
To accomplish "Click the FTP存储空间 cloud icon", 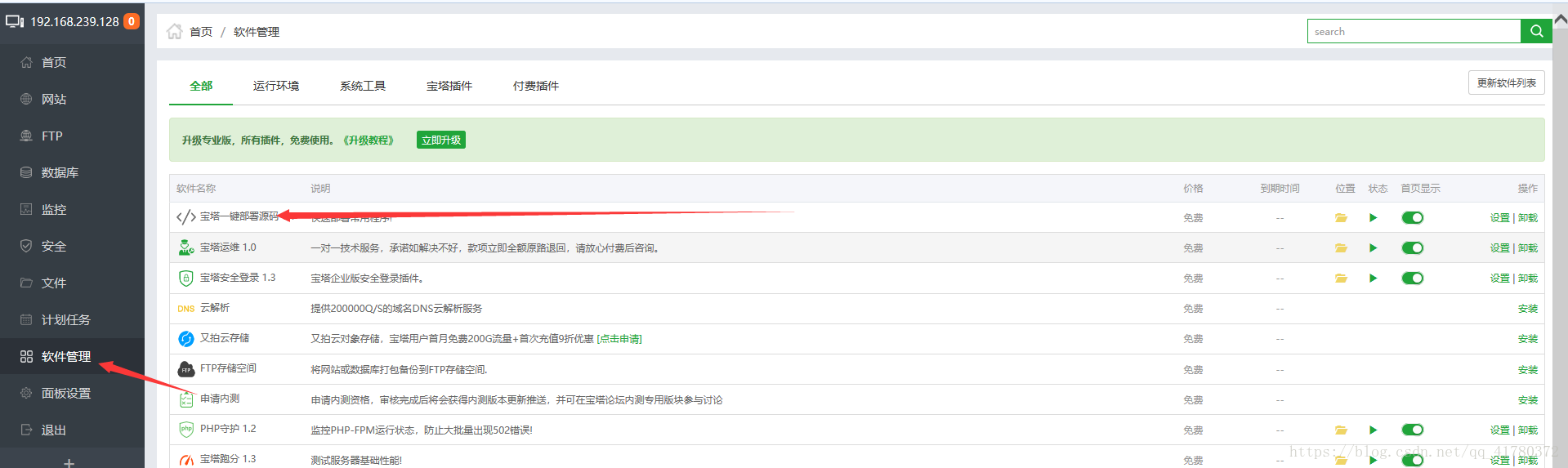I will [x=186, y=369].
